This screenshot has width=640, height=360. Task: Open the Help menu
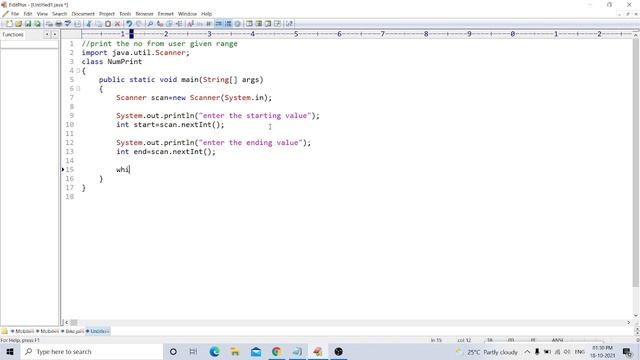pos(207,14)
